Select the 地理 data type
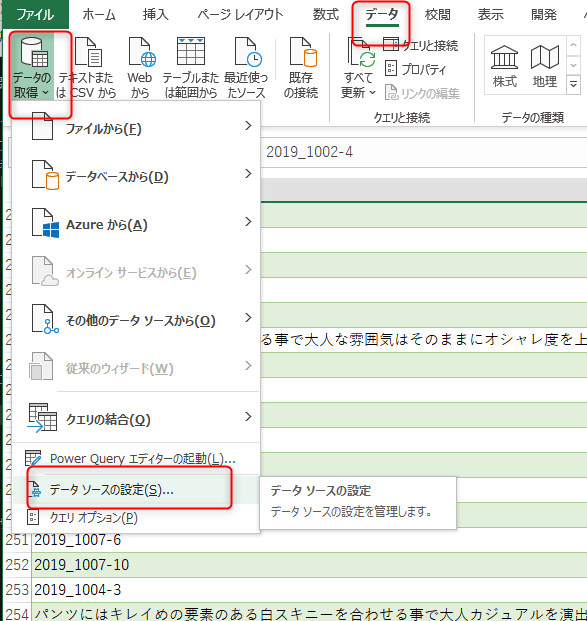Image resolution: width=587 pixels, height=621 pixels. point(545,66)
